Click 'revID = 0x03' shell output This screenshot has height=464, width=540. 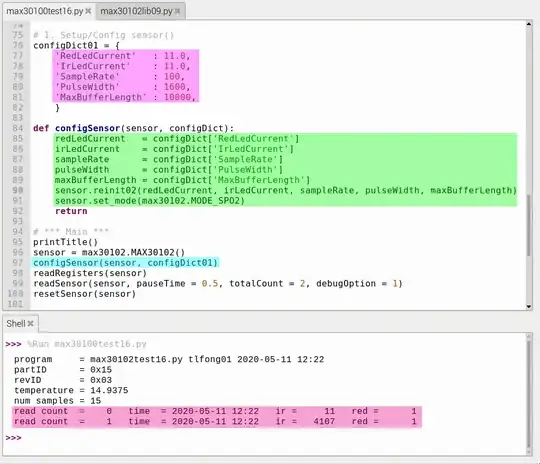click(x=63, y=380)
